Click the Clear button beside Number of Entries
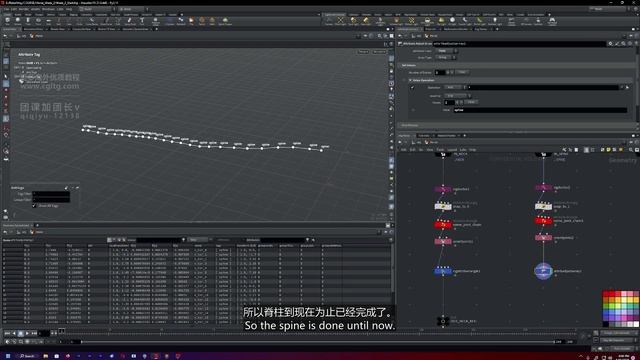Viewport: 640px width, 360px height. pyautogui.click(x=462, y=72)
